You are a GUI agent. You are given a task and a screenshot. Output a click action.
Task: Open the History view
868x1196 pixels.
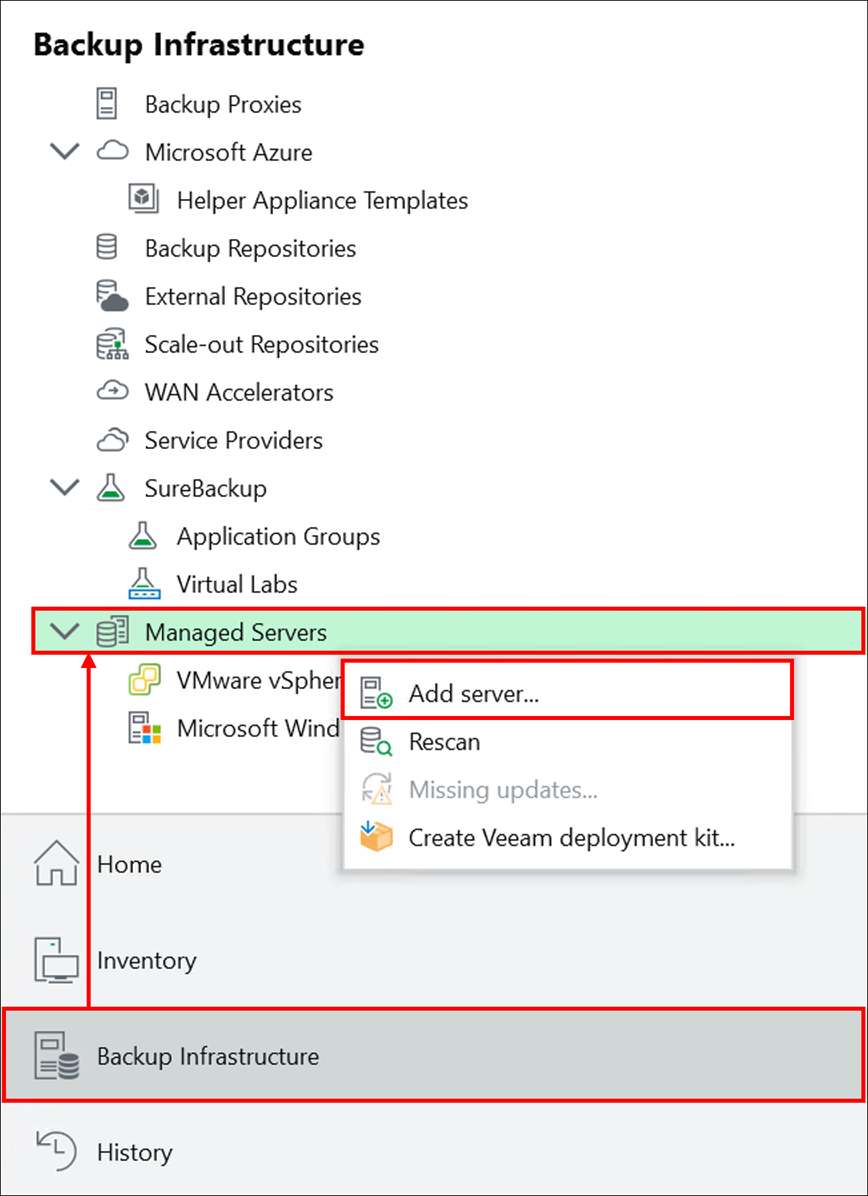point(134,1152)
